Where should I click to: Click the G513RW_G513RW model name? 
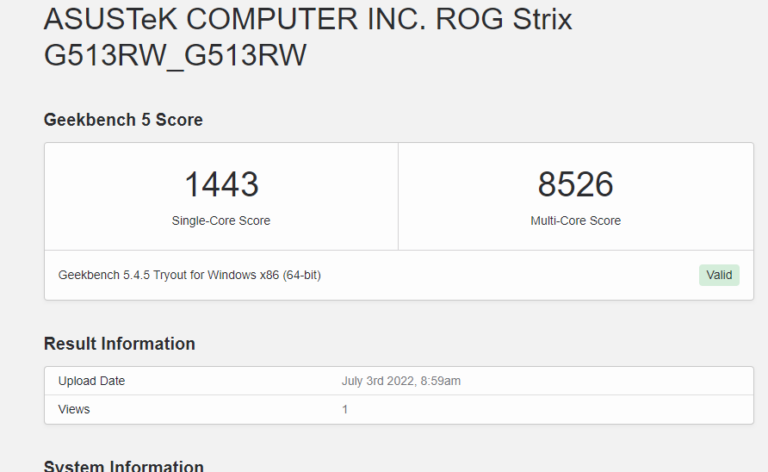coord(175,57)
